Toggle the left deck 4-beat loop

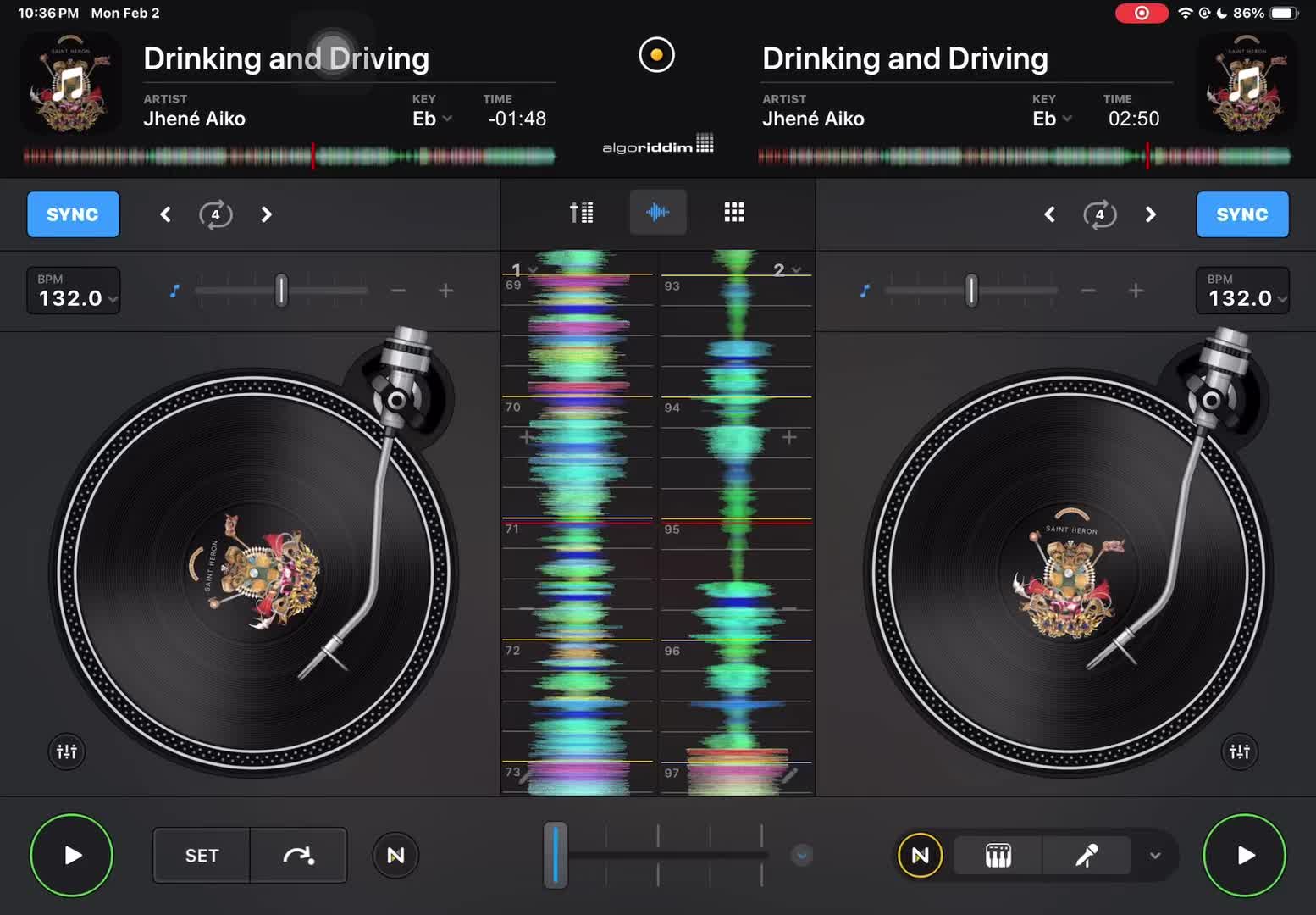215,214
